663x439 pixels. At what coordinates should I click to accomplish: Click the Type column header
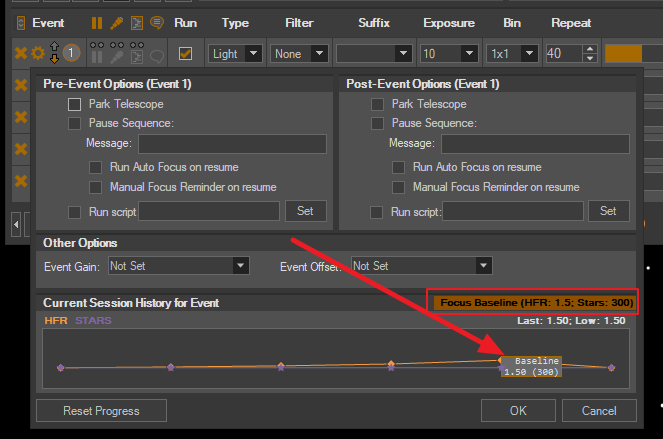click(235, 23)
